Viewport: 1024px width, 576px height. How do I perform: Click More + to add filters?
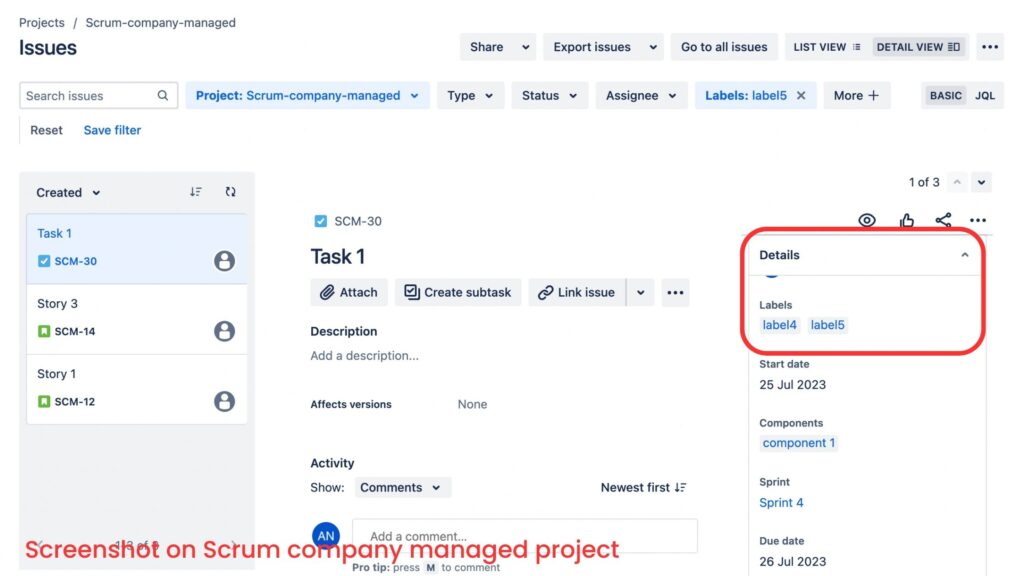pos(856,95)
